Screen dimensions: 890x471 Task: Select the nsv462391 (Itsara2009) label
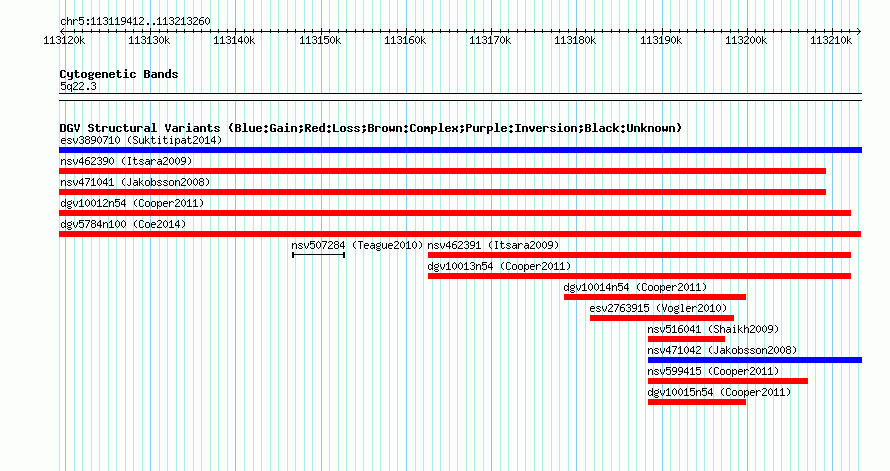[493, 245]
